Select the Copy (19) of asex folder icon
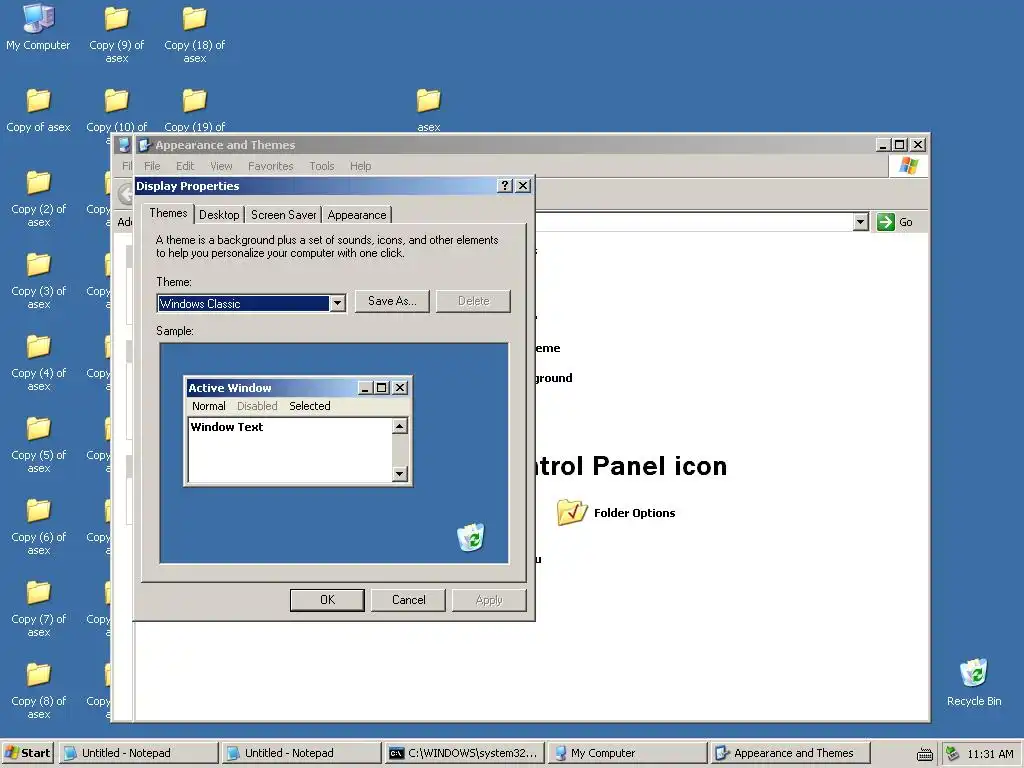1024x768 pixels. [195, 101]
